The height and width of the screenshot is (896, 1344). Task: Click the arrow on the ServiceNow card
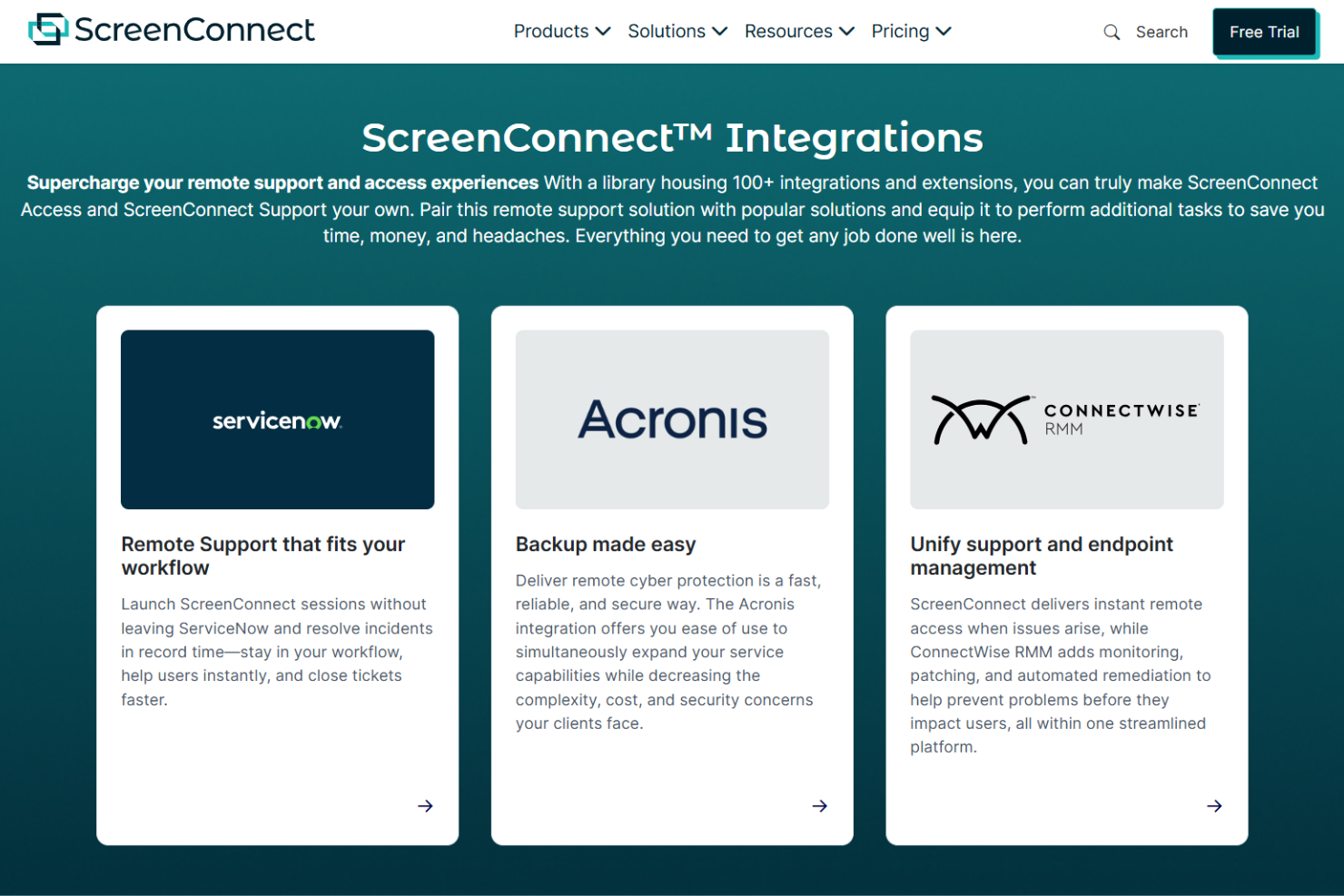pos(425,805)
